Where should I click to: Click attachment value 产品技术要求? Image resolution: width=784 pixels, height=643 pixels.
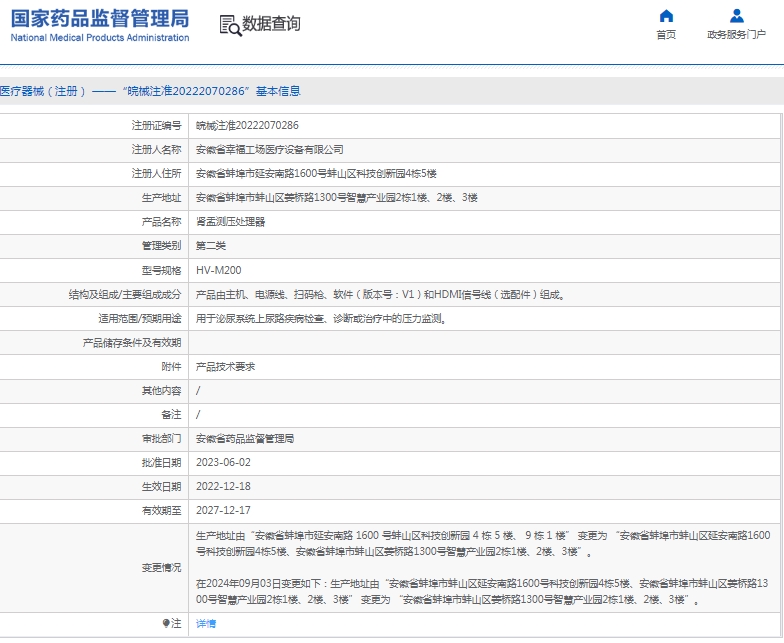point(226,366)
